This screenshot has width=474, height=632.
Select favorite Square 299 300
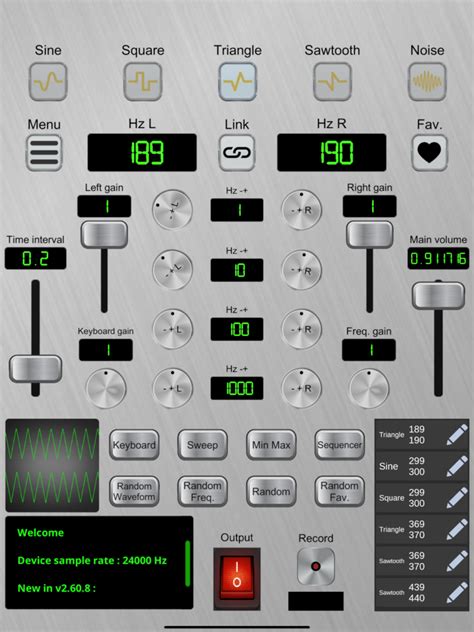422,498
